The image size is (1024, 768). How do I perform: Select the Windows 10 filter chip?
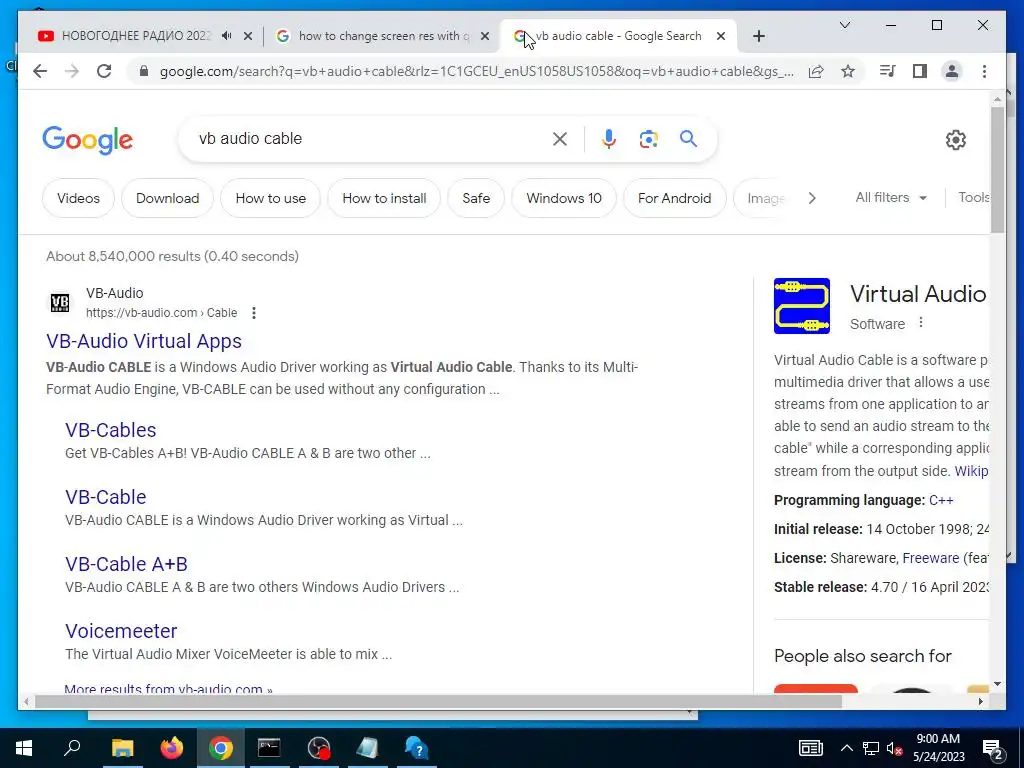pyautogui.click(x=564, y=198)
